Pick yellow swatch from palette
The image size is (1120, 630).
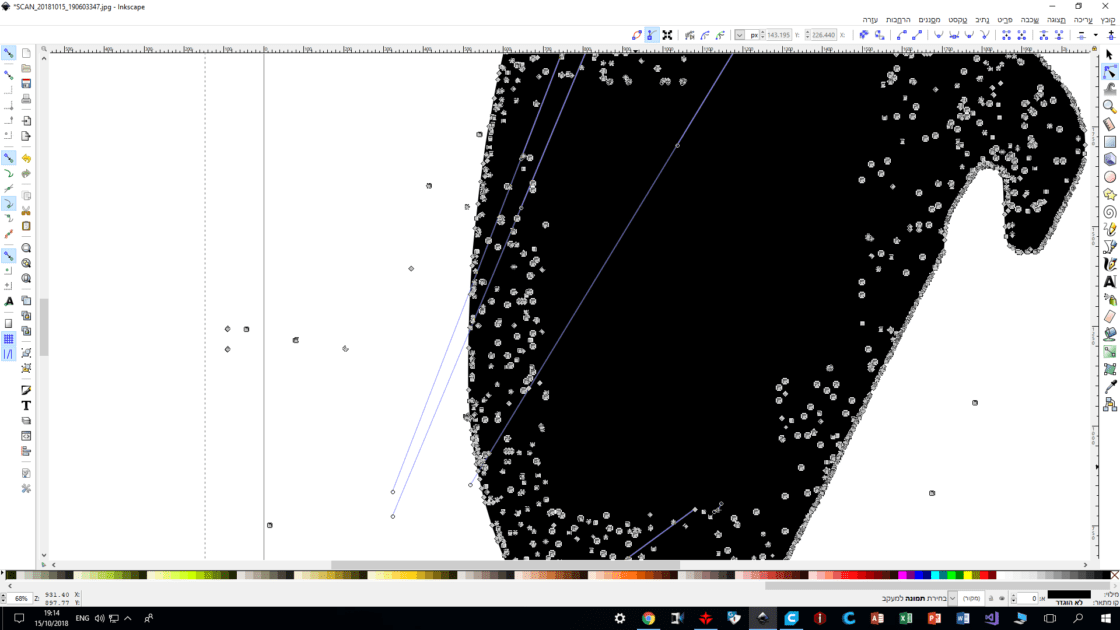point(968,575)
